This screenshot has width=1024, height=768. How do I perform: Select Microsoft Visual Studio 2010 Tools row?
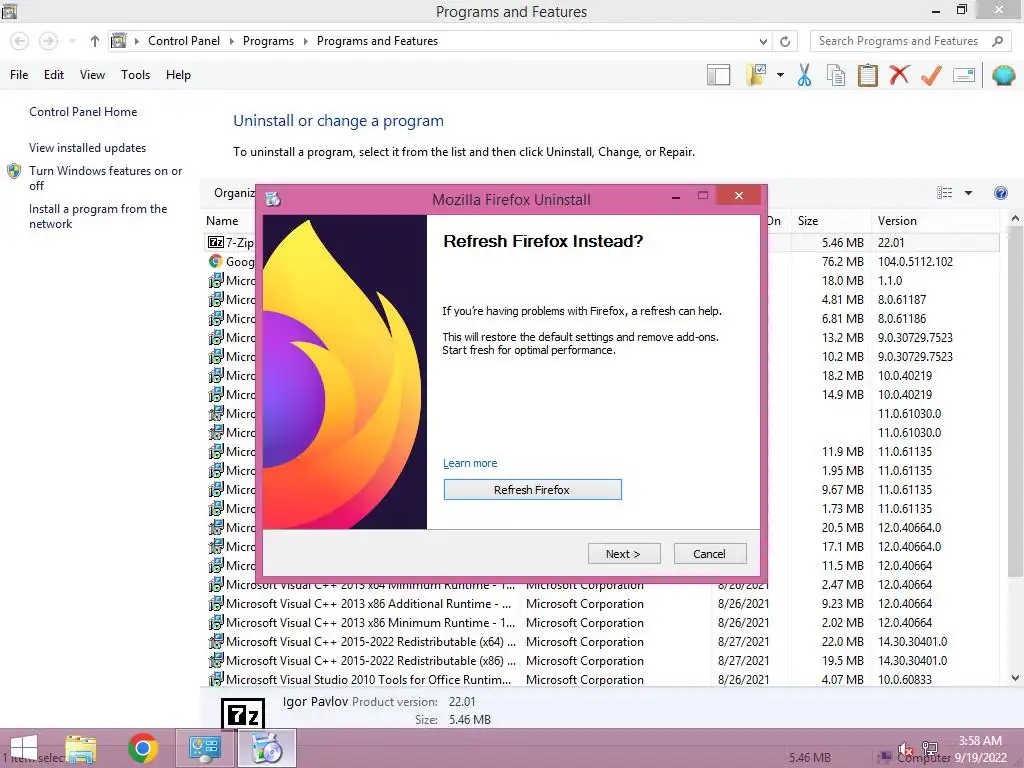pyautogui.click(x=601, y=680)
